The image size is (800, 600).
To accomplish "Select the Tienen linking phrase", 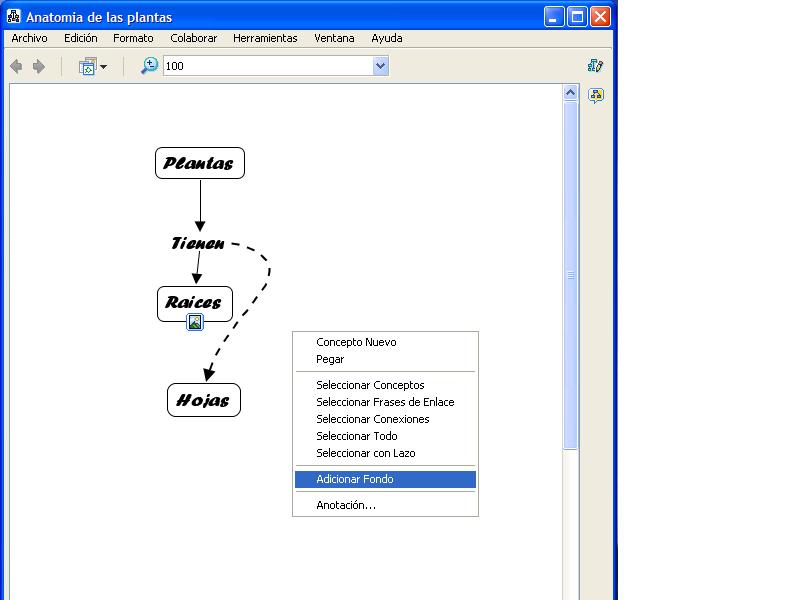I will tap(198, 243).
